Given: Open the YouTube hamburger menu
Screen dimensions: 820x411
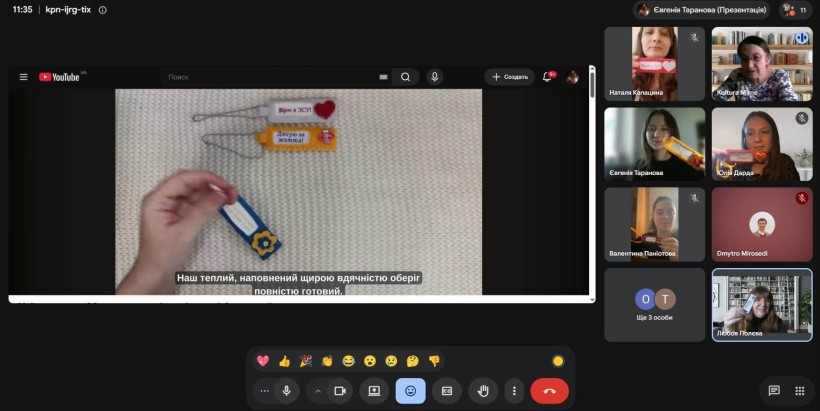Looking at the screenshot, I should click(24, 77).
